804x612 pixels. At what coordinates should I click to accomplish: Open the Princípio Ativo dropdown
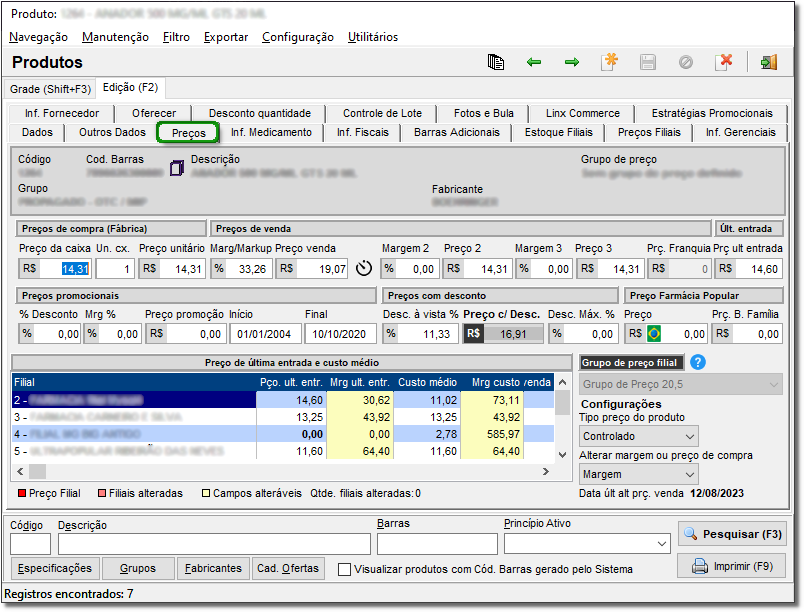660,544
